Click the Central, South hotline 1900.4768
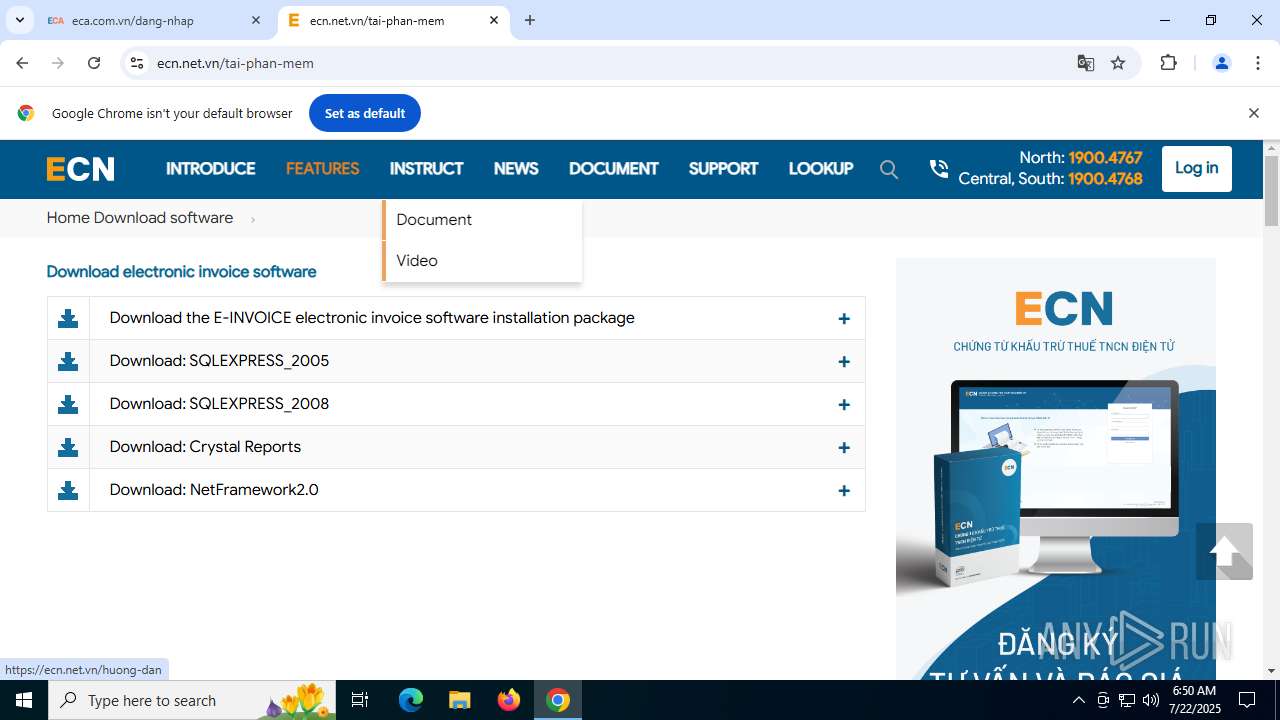This screenshot has width=1280, height=720. coord(1105,179)
